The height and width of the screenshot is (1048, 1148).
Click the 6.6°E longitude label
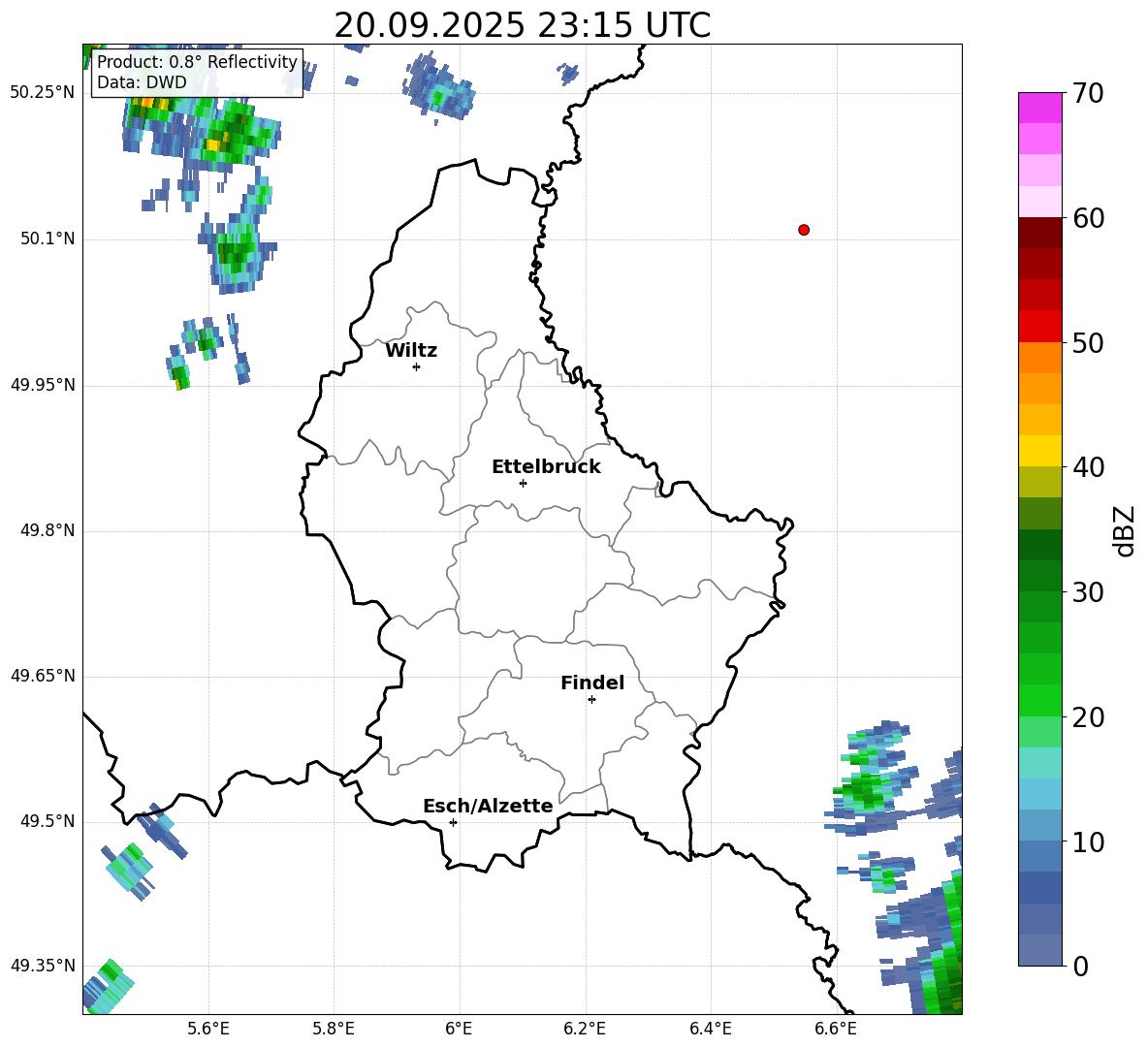(x=836, y=1029)
